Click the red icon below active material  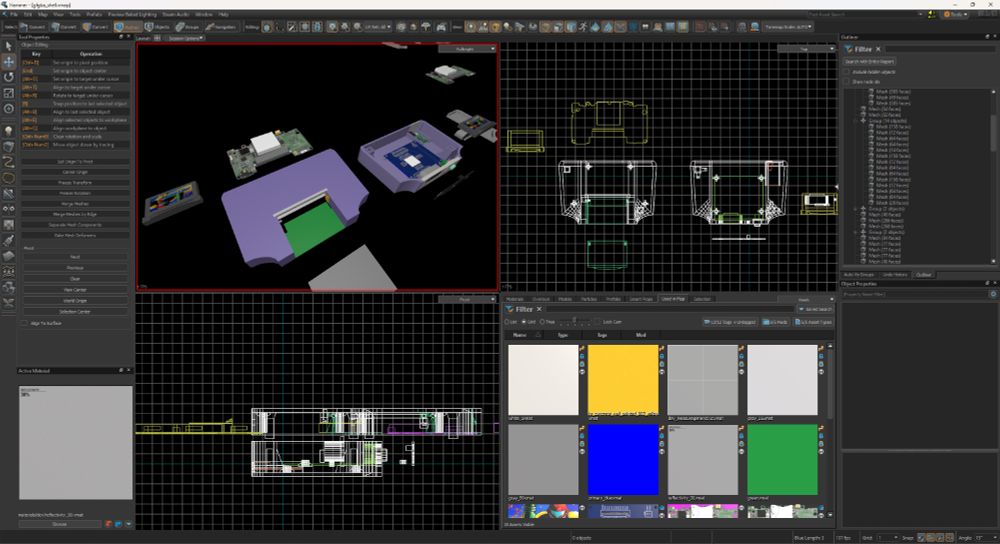coord(109,524)
